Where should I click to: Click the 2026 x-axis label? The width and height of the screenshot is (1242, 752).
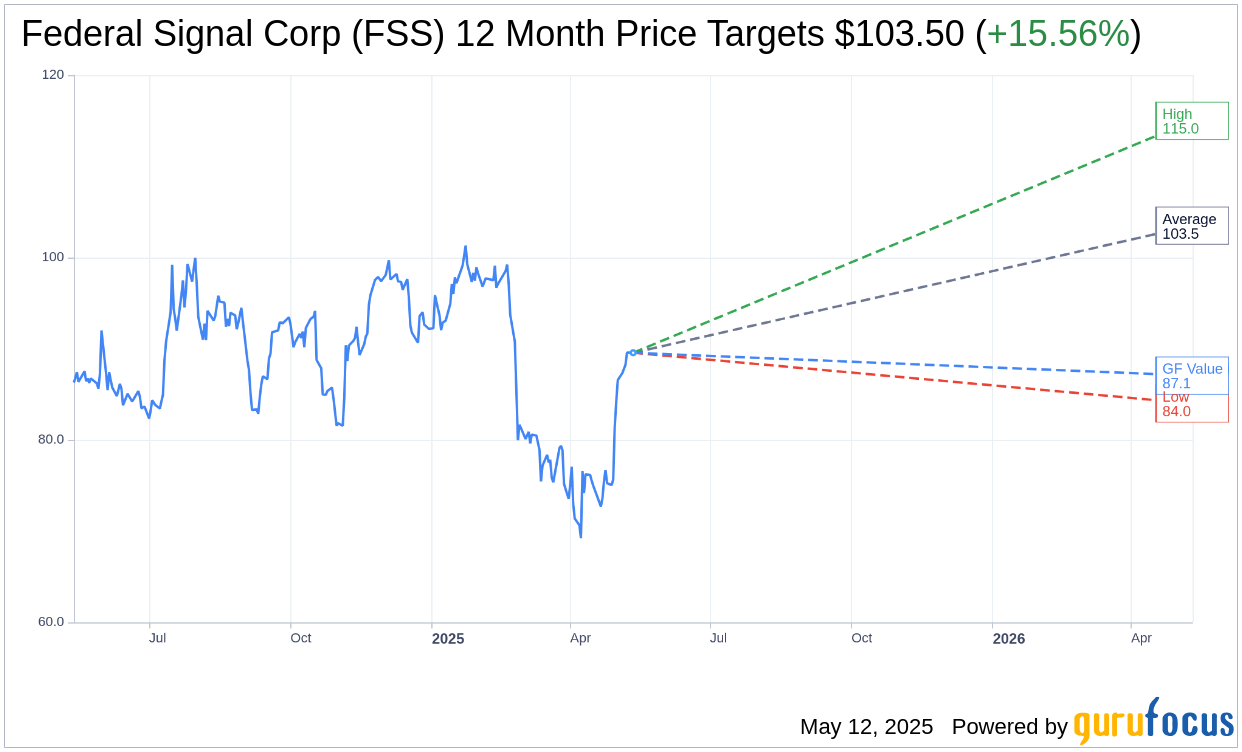coord(1009,639)
